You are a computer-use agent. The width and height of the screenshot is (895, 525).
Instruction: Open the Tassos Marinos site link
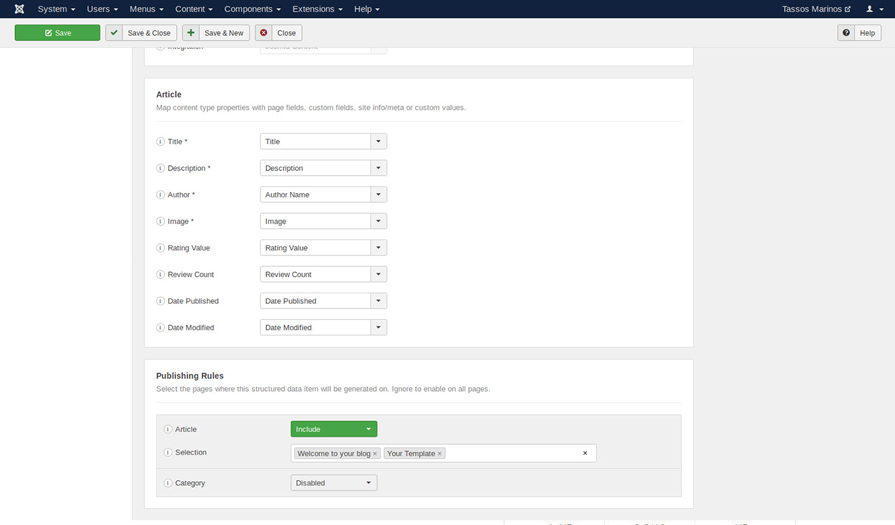pyautogui.click(x=816, y=9)
